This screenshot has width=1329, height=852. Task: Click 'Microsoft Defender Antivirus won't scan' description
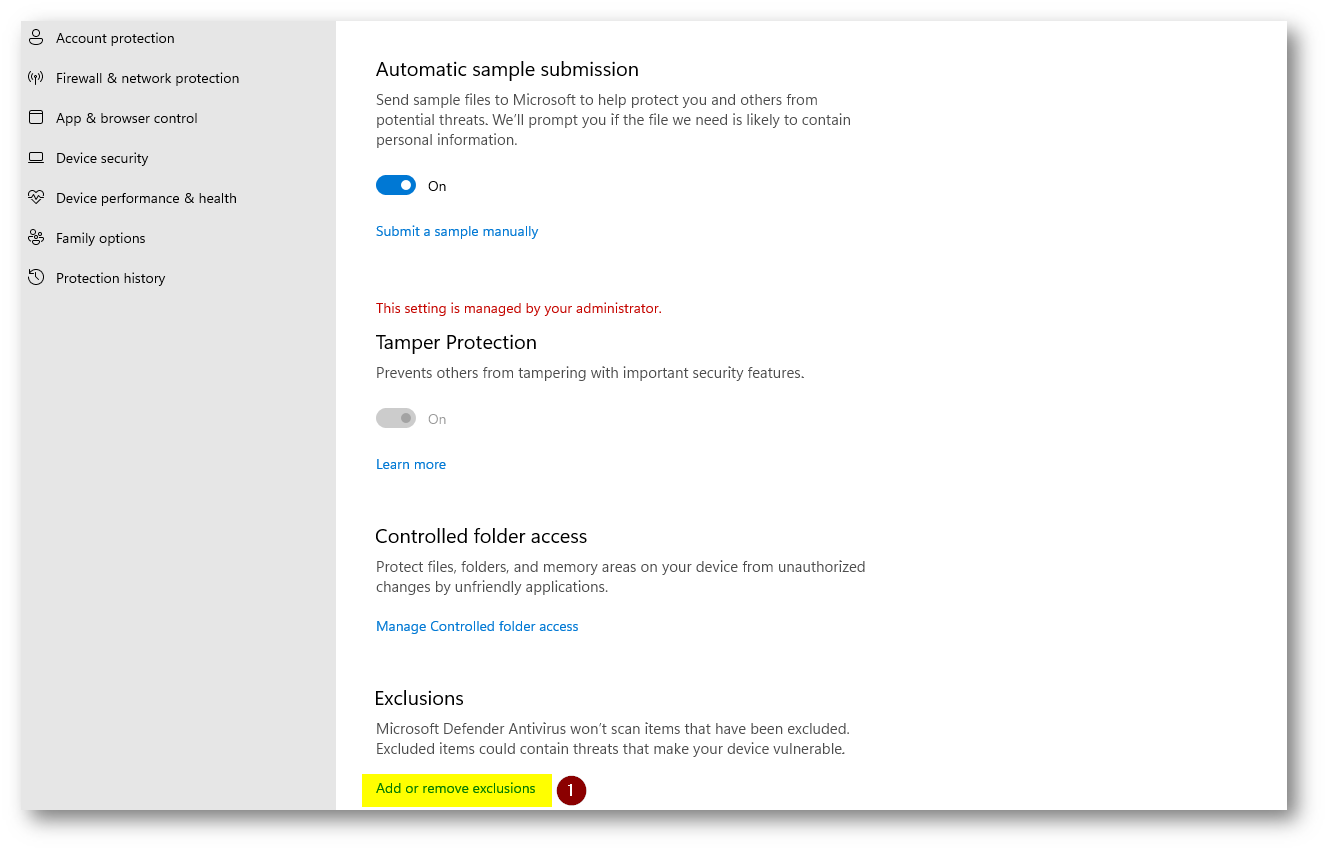(613, 739)
